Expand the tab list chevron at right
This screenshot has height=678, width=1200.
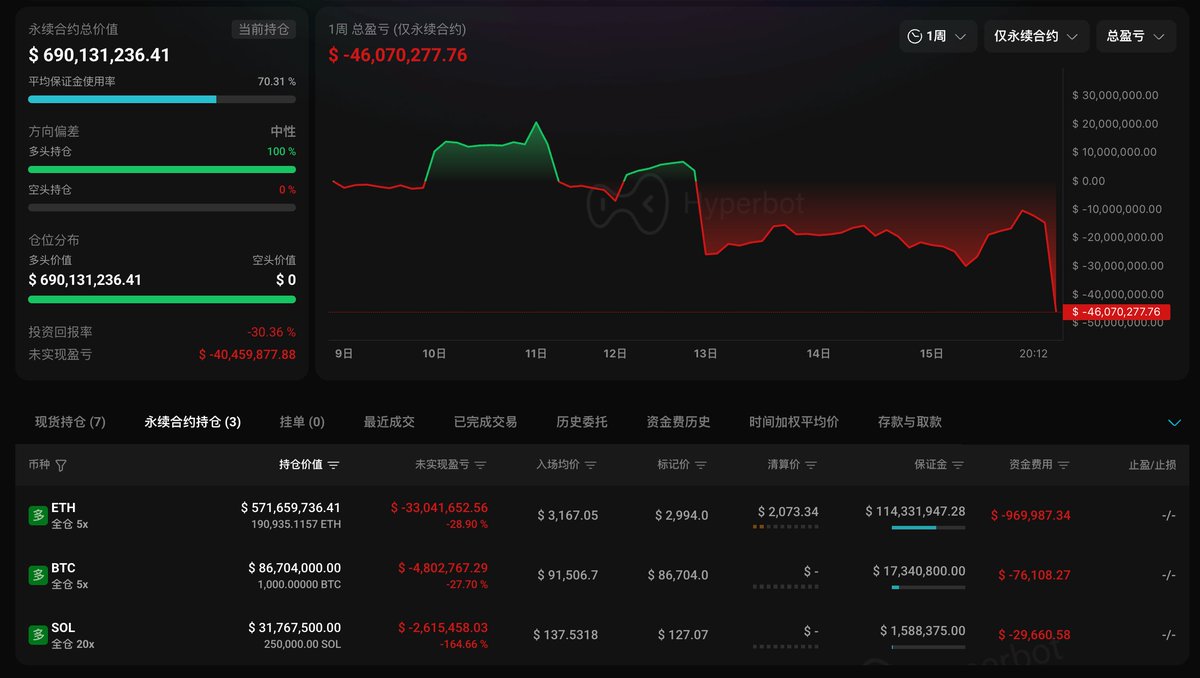(x=1174, y=423)
